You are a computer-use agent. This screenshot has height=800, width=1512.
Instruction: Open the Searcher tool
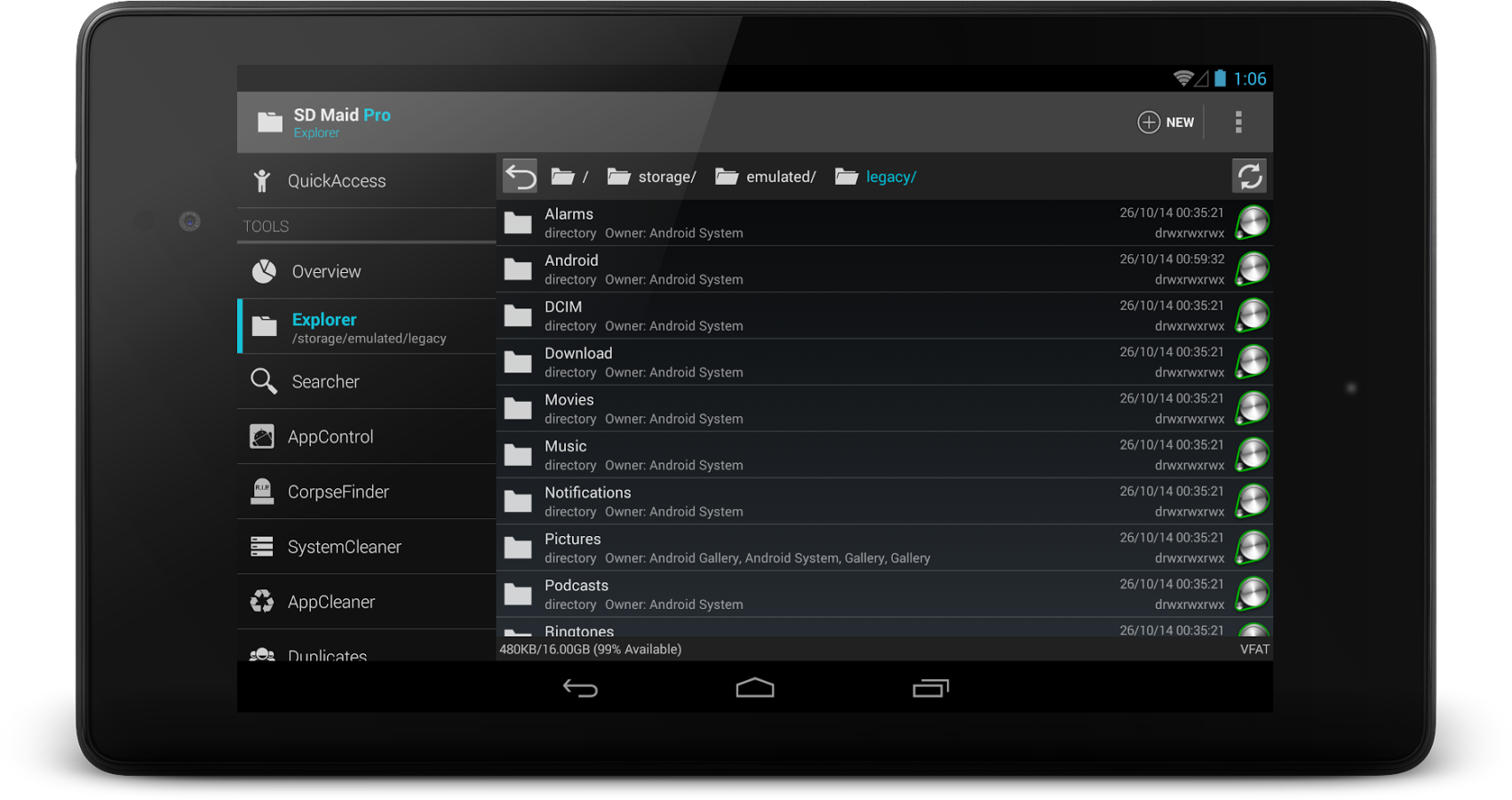(x=366, y=381)
